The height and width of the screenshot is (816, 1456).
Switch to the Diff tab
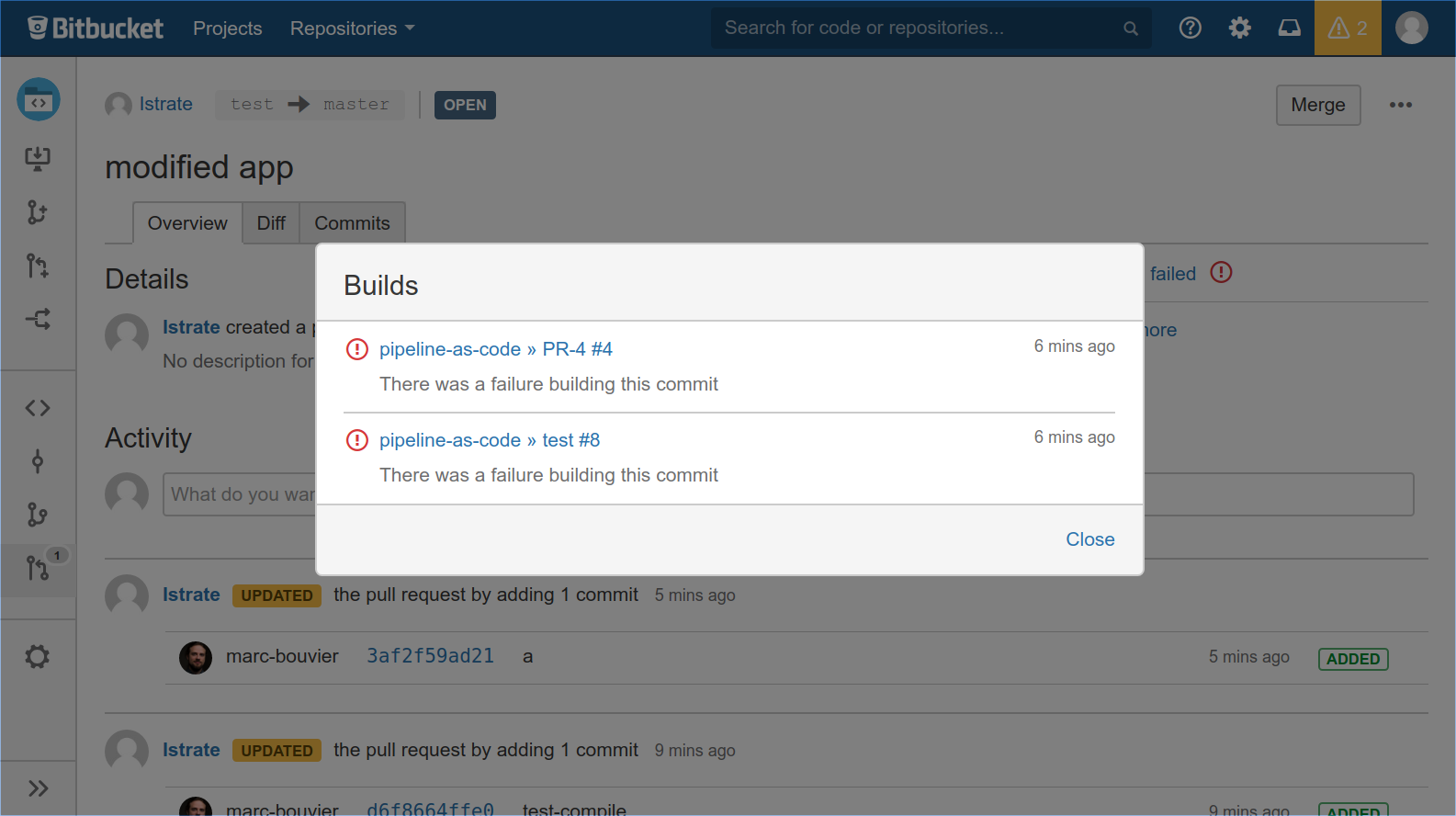click(x=271, y=223)
